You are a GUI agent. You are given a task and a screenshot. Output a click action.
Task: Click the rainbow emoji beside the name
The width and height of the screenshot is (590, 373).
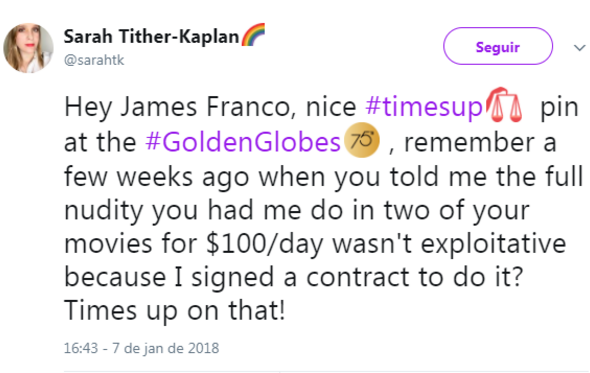(x=253, y=35)
